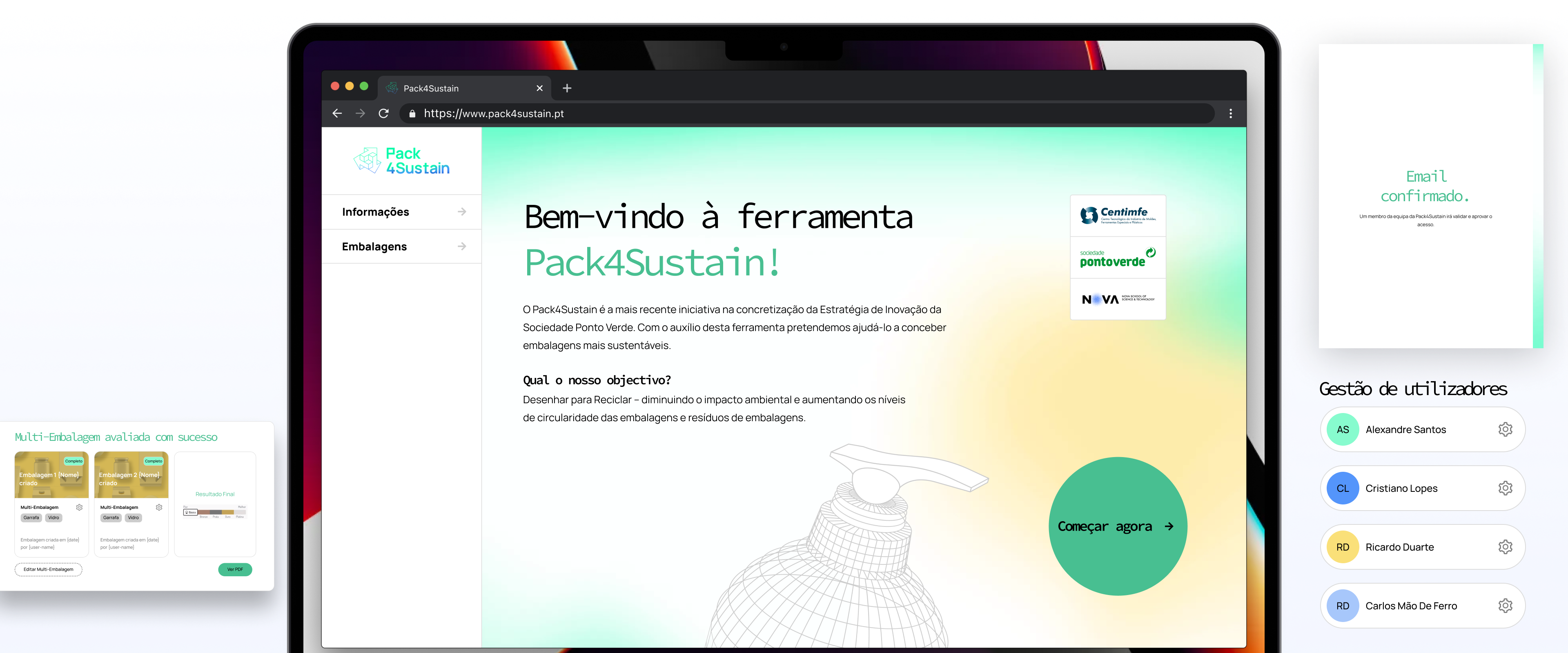Open settings gear for Carlos Mão De Ferro

[x=1505, y=606]
